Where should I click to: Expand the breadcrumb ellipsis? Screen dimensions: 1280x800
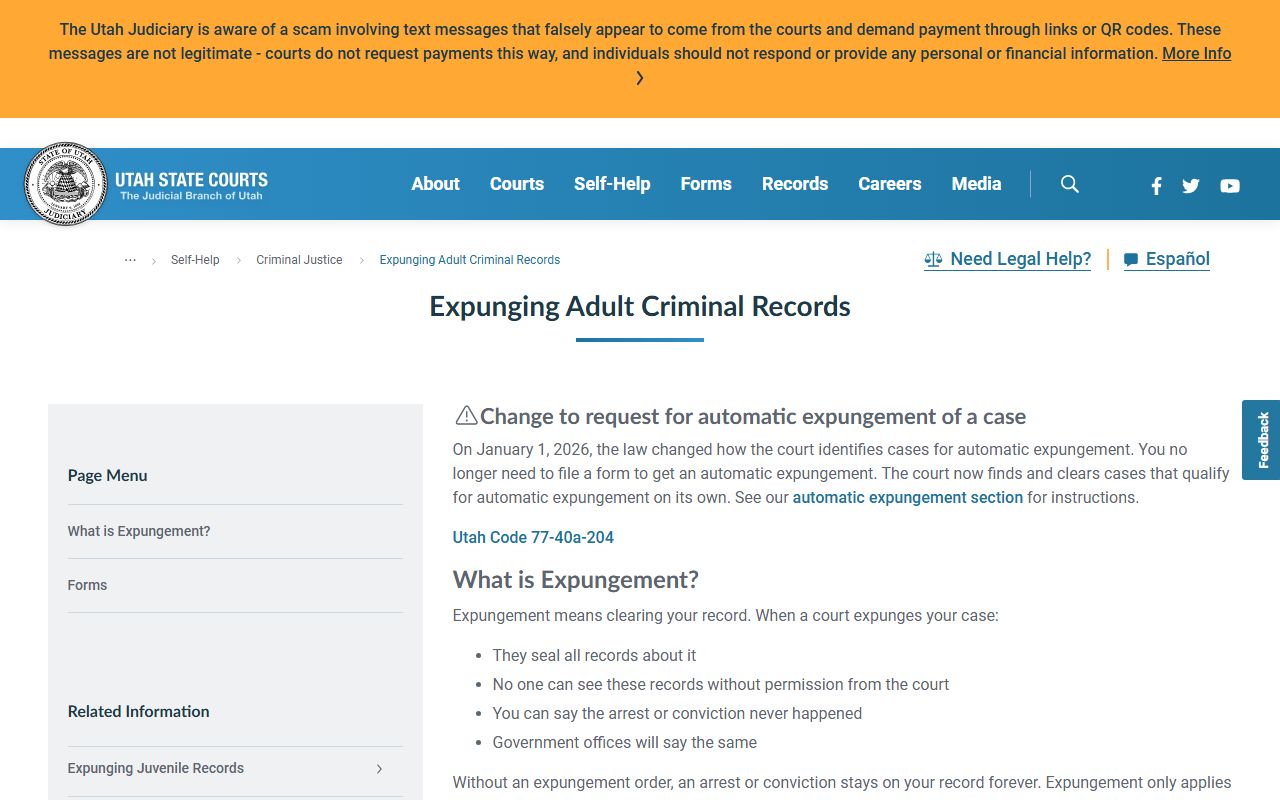130,260
